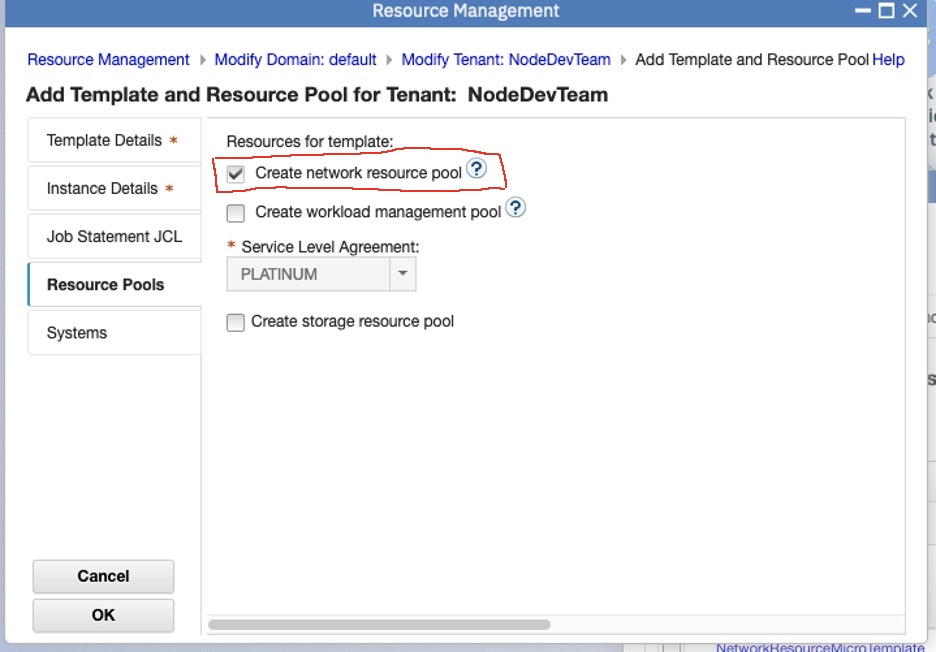Cancel the Add Template dialog
Viewport: 936px width, 652px height.
103,576
